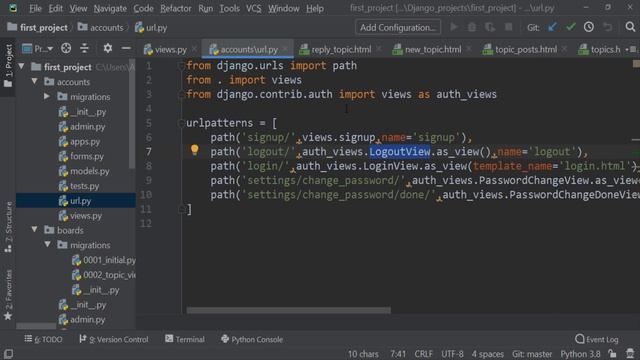Open the Edit menu

coord(56,8)
